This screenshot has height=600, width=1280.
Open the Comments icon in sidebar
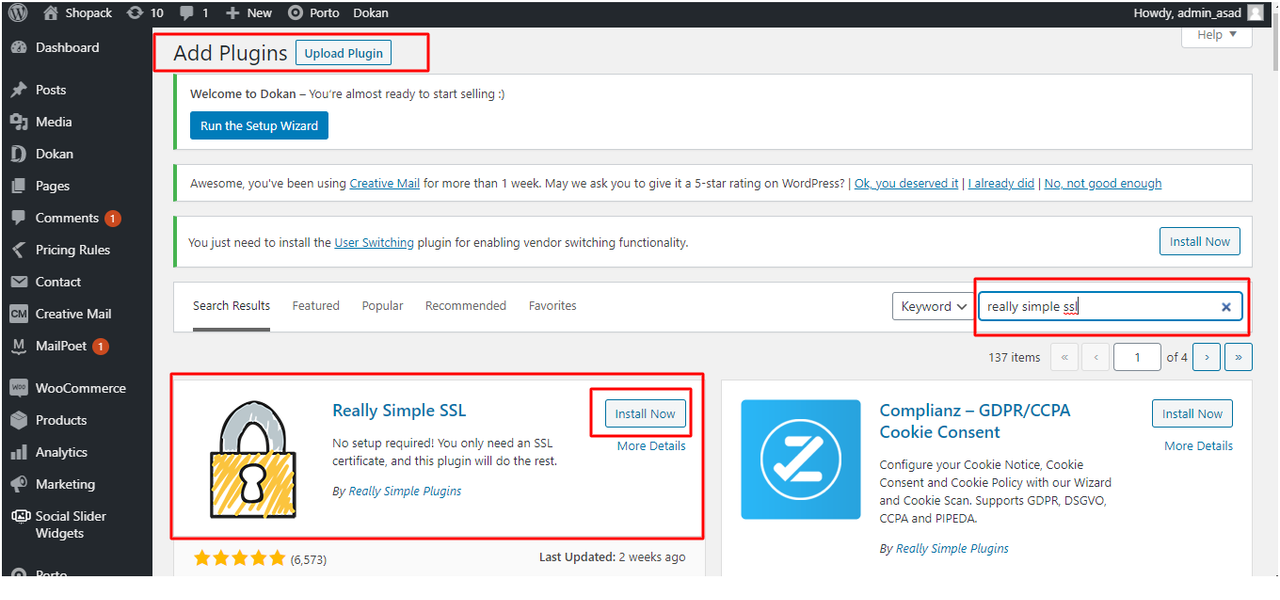tap(19, 218)
